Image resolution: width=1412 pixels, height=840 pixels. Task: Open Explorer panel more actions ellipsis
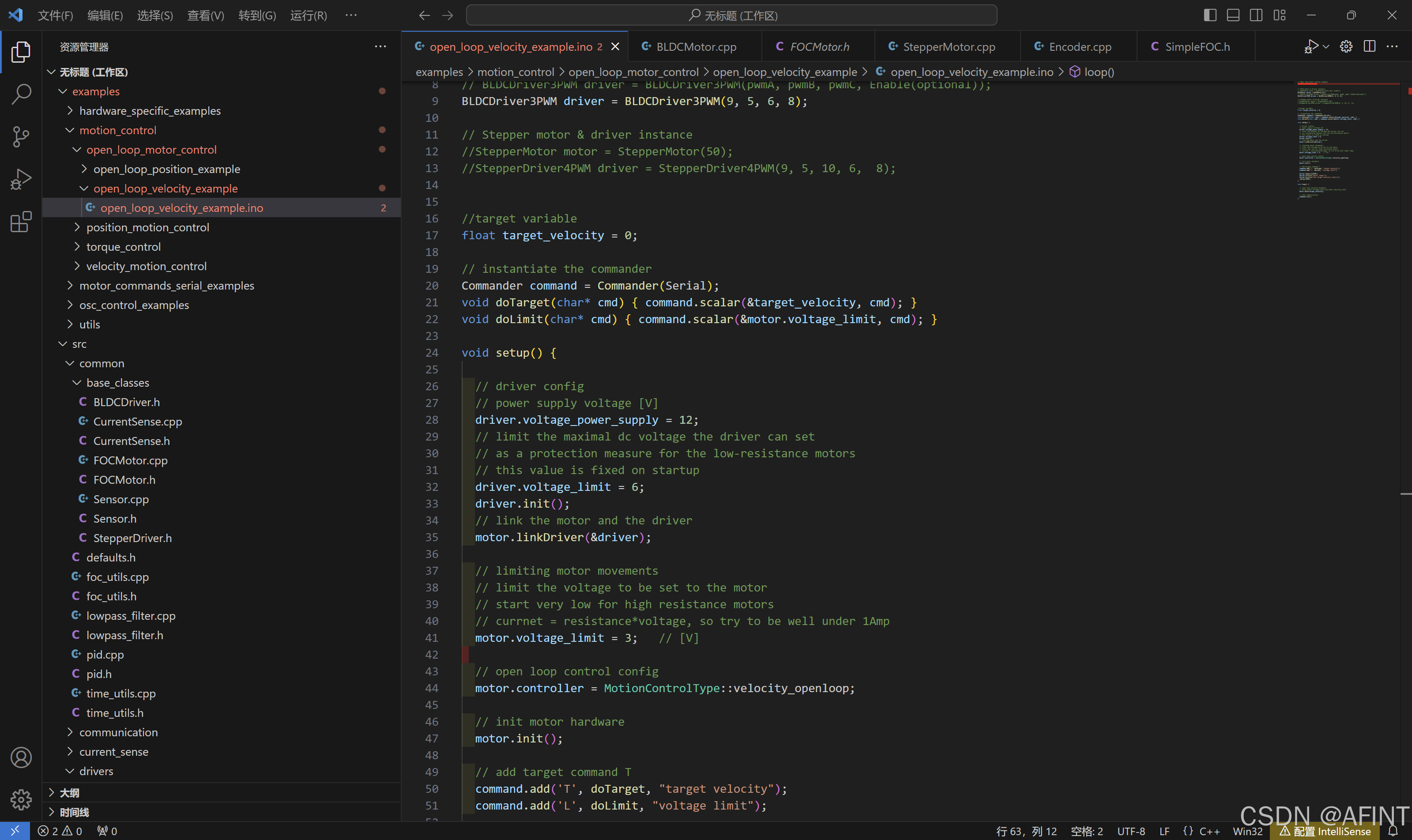380,46
